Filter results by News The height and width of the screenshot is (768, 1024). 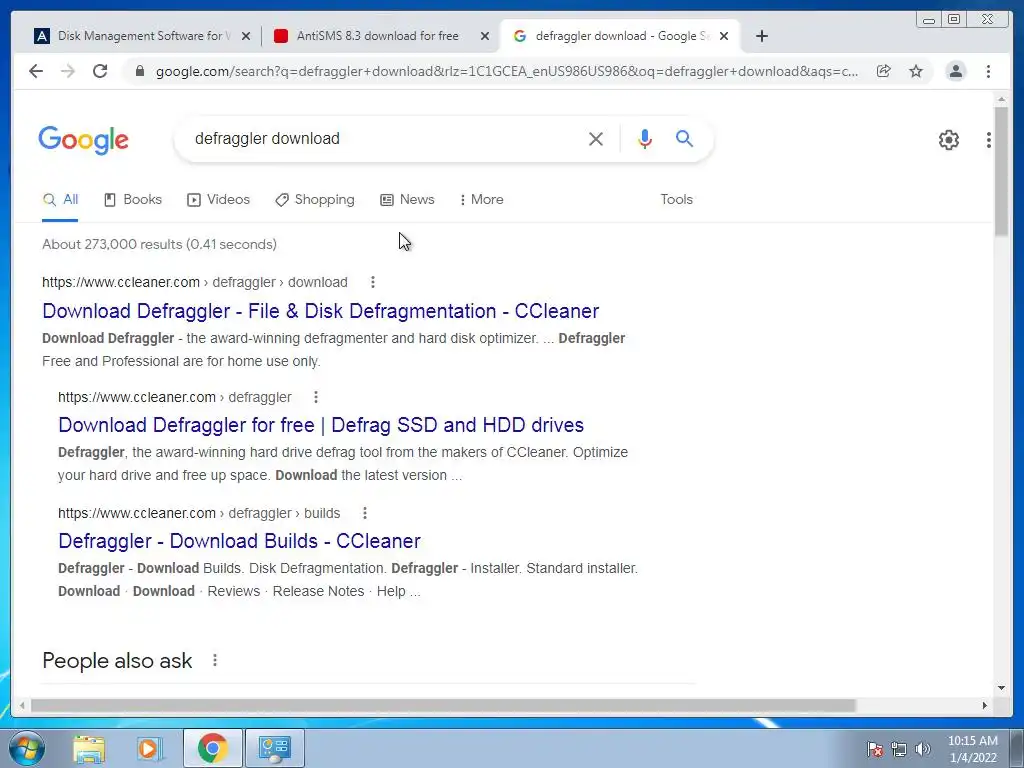[408, 199]
